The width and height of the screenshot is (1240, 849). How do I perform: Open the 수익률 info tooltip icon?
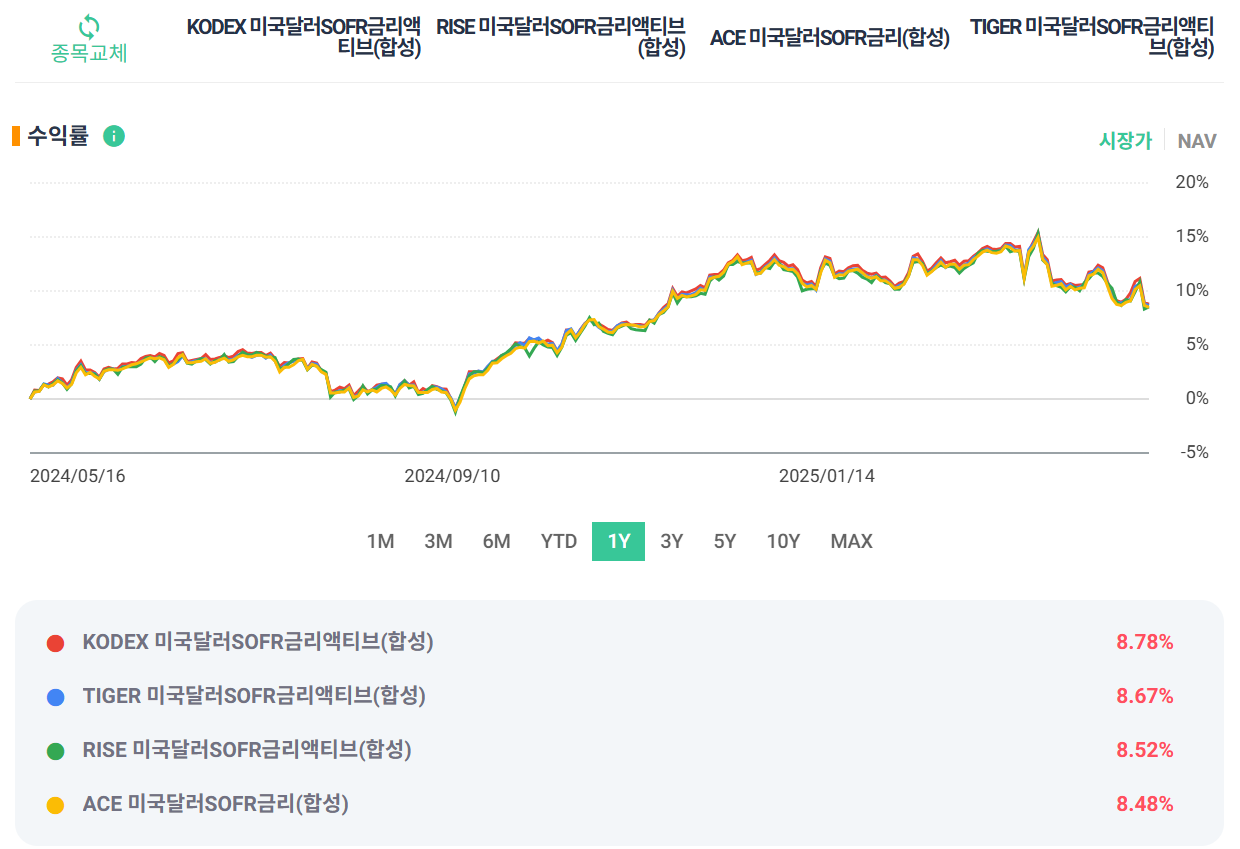(x=113, y=136)
